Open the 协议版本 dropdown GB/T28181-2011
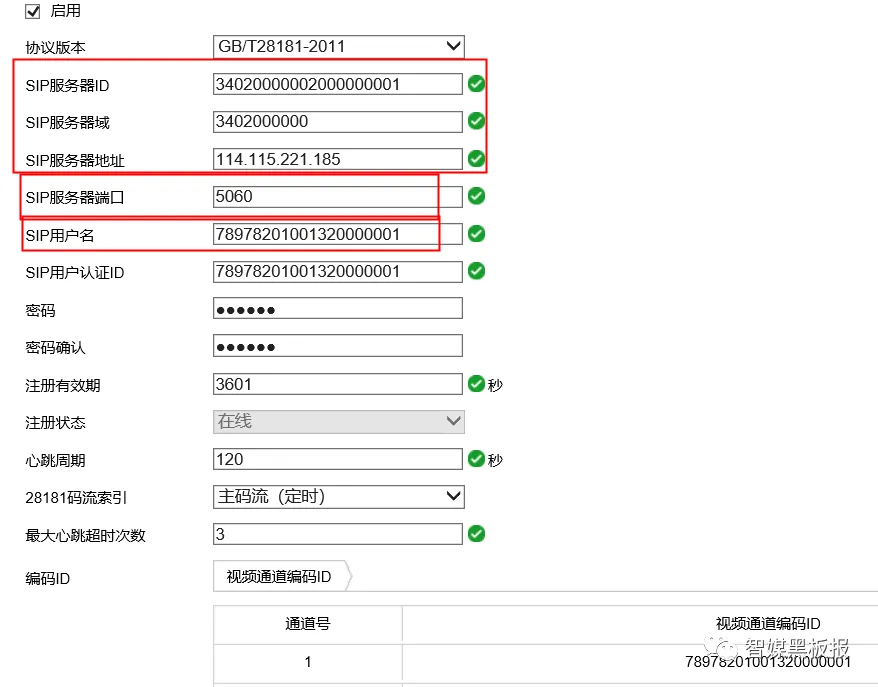 (x=339, y=46)
